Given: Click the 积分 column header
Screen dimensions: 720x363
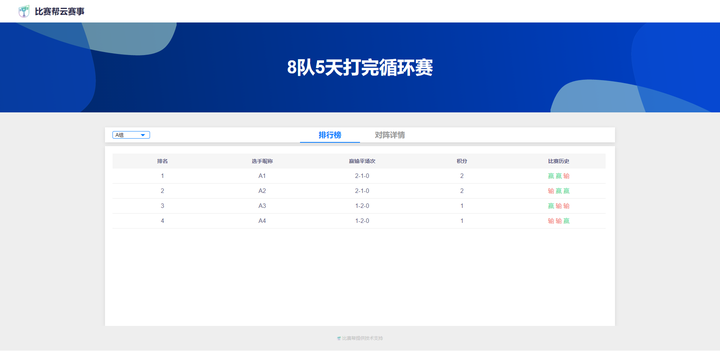Looking at the screenshot, I should pyautogui.click(x=461, y=161).
